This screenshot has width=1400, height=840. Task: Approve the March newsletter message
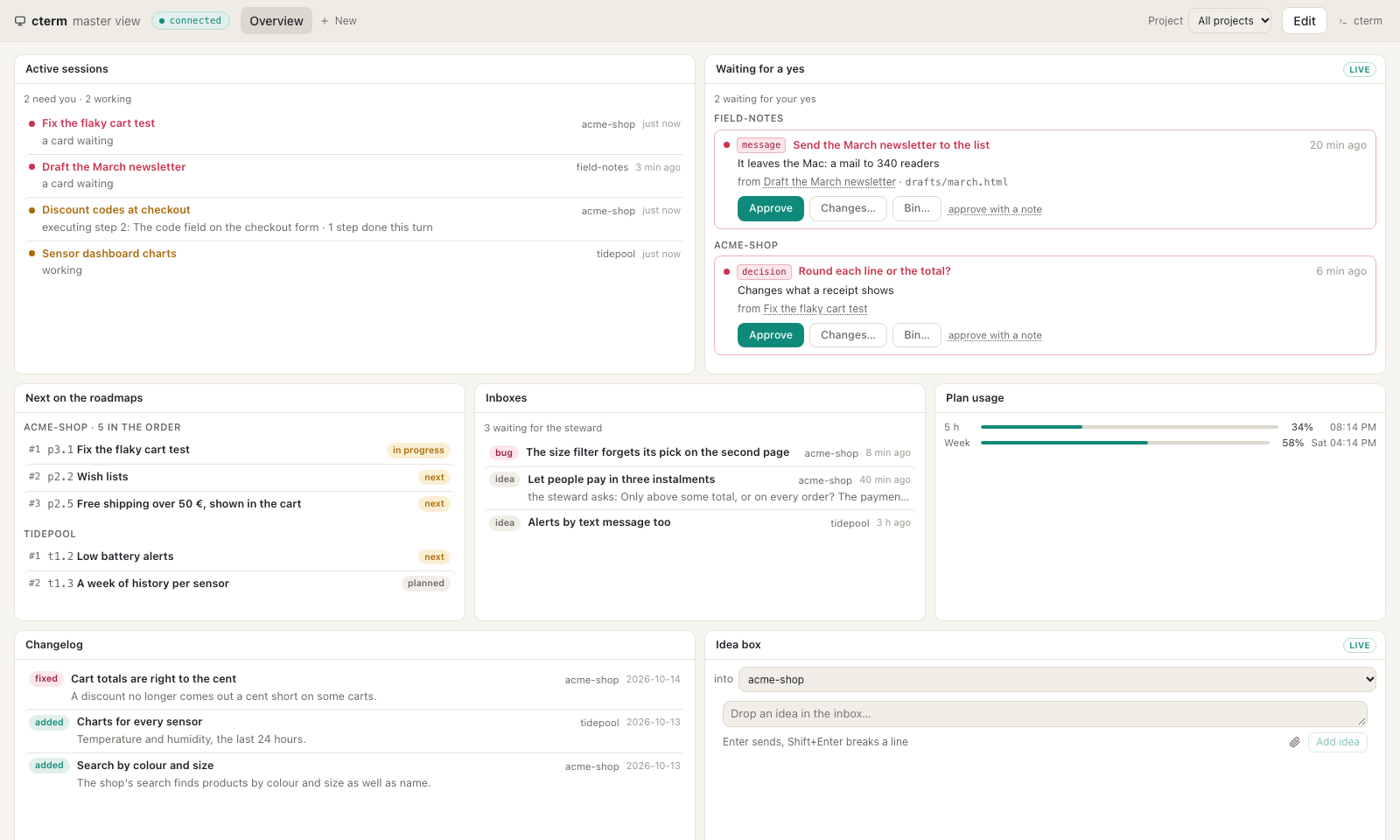771,208
